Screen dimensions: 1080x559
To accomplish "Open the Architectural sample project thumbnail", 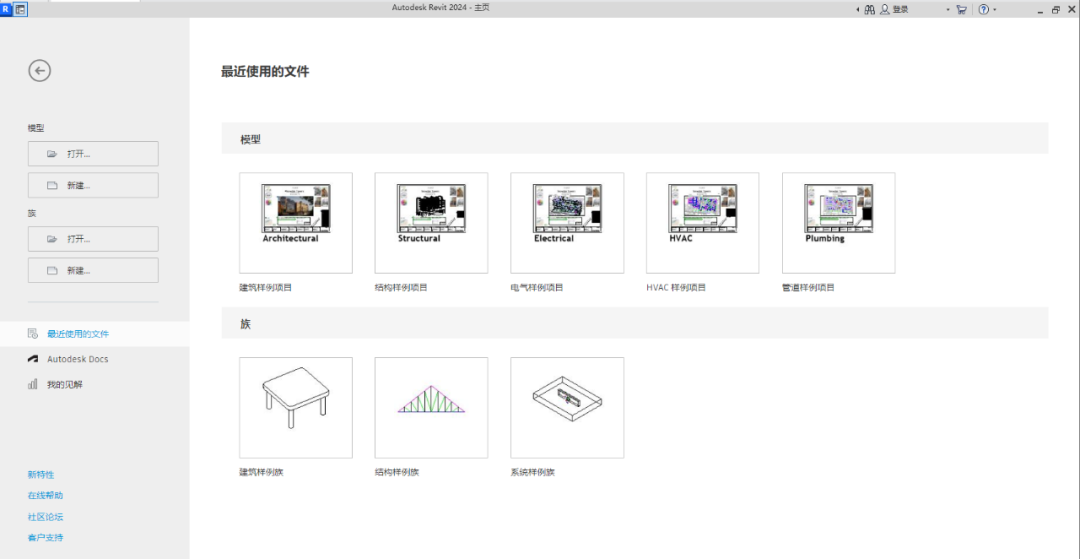I will pyautogui.click(x=295, y=222).
